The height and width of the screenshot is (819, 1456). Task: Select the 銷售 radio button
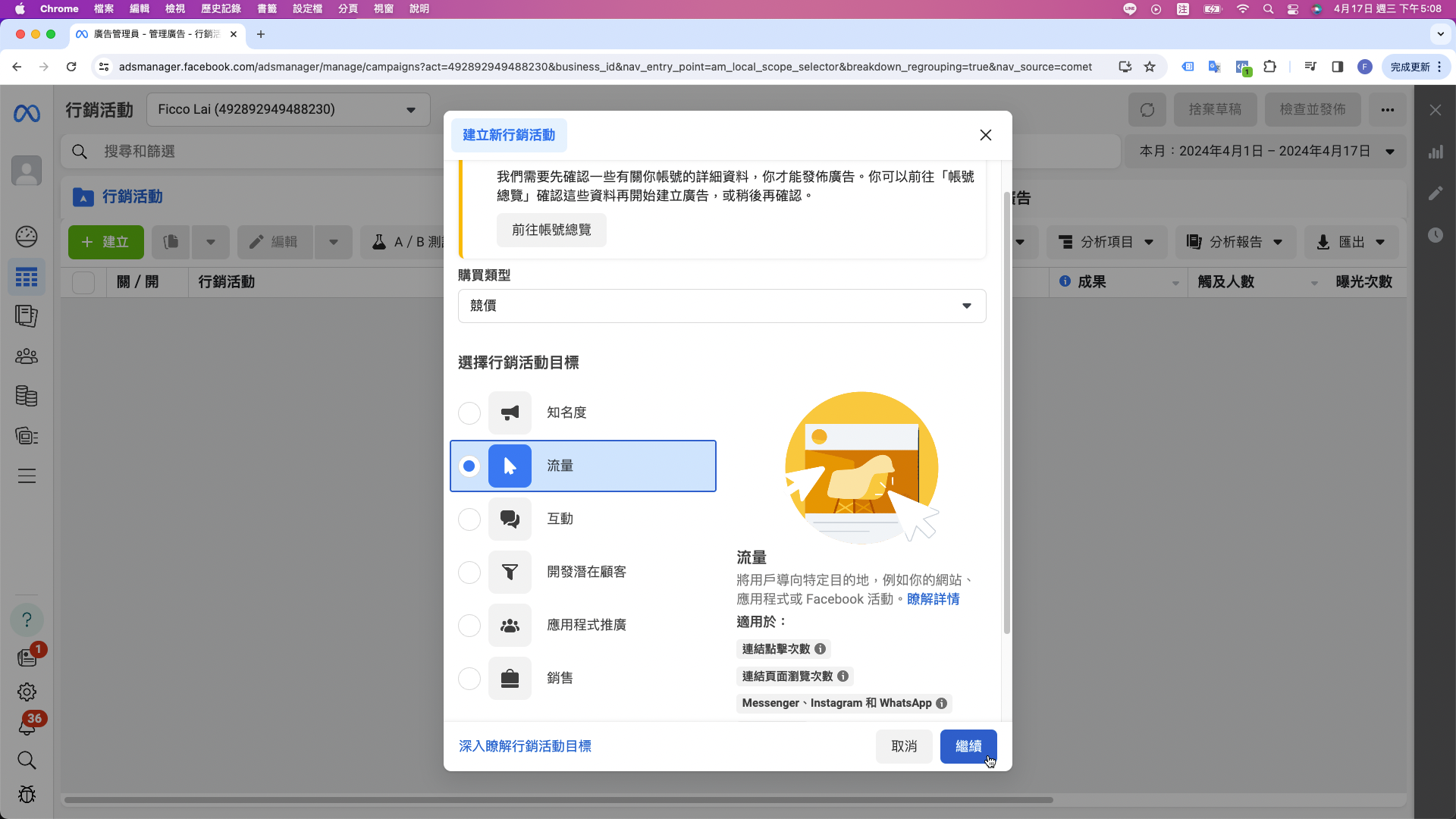coord(469,679)
